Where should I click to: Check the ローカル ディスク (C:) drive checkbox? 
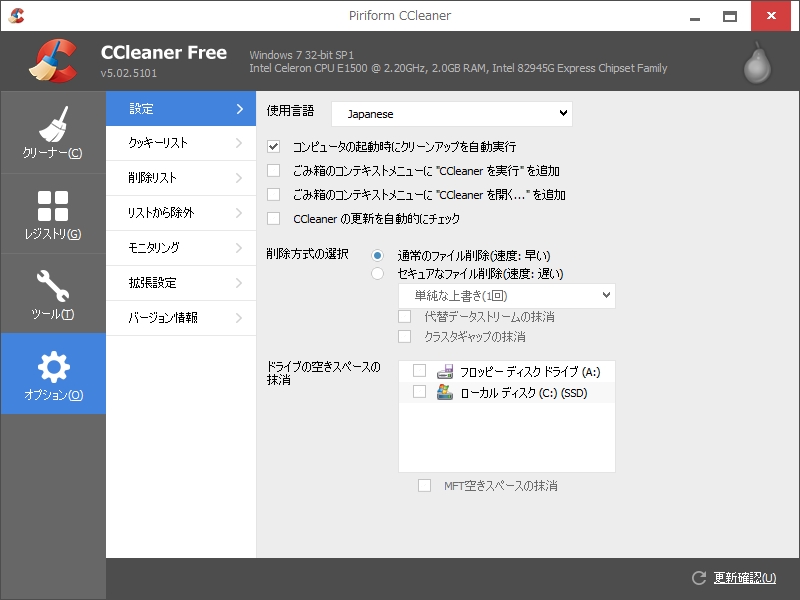(419, 393)
